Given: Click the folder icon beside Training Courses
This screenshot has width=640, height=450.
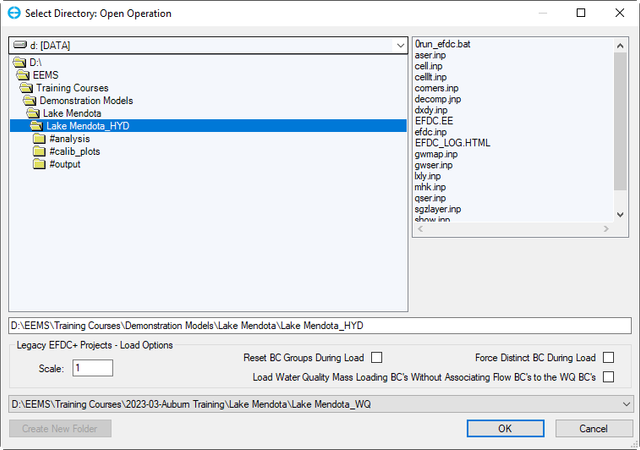Looking at the screenshot, I should [x=26, y=88].
